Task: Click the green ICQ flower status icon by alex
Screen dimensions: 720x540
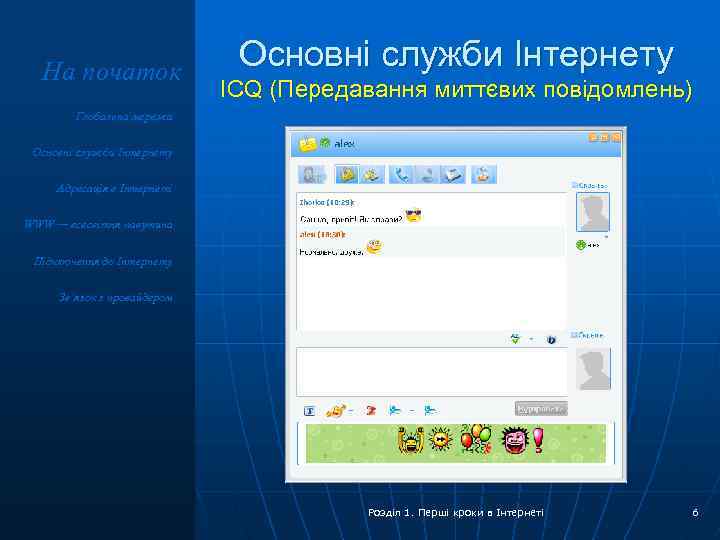Action: (325, 143)
